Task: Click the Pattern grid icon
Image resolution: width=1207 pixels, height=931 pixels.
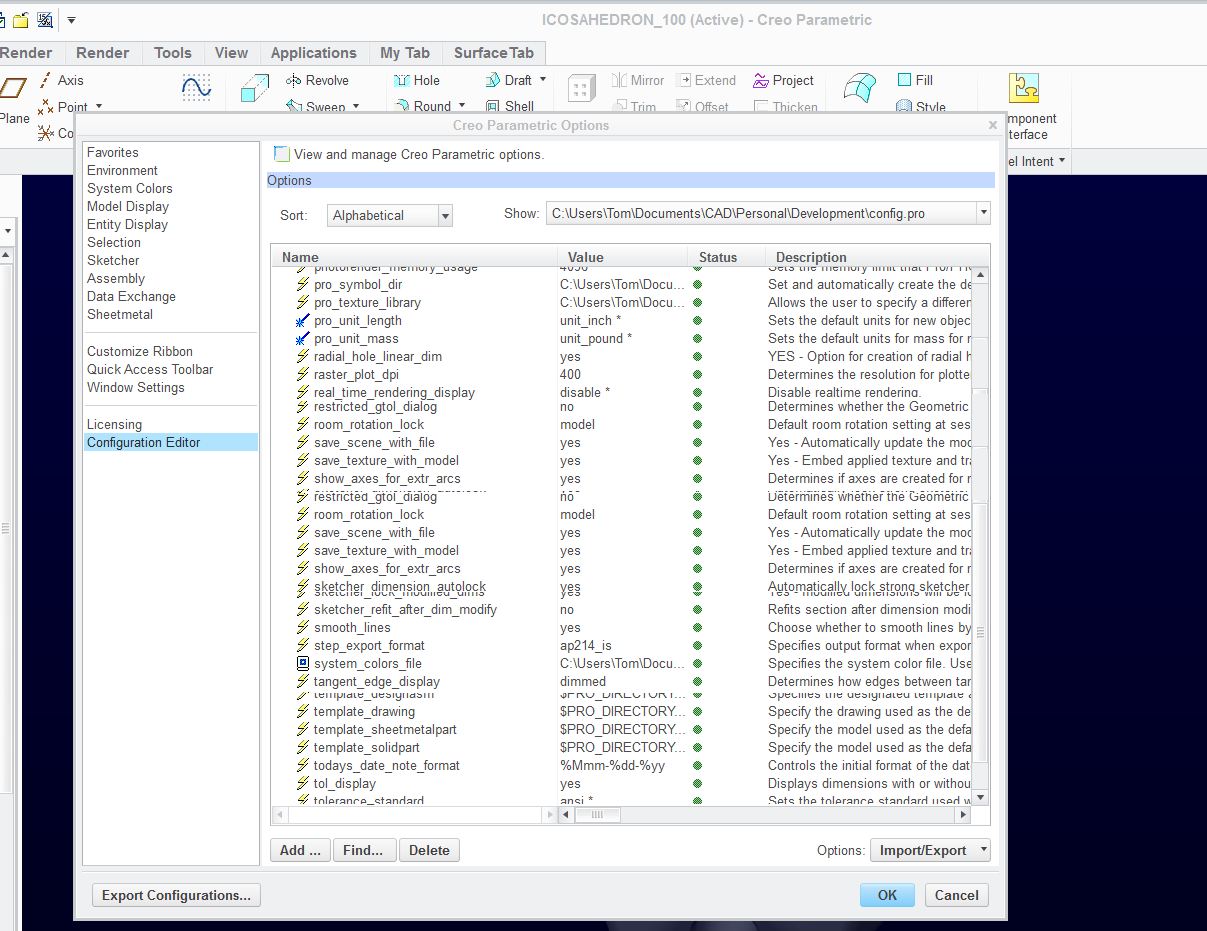Action: 582,89
